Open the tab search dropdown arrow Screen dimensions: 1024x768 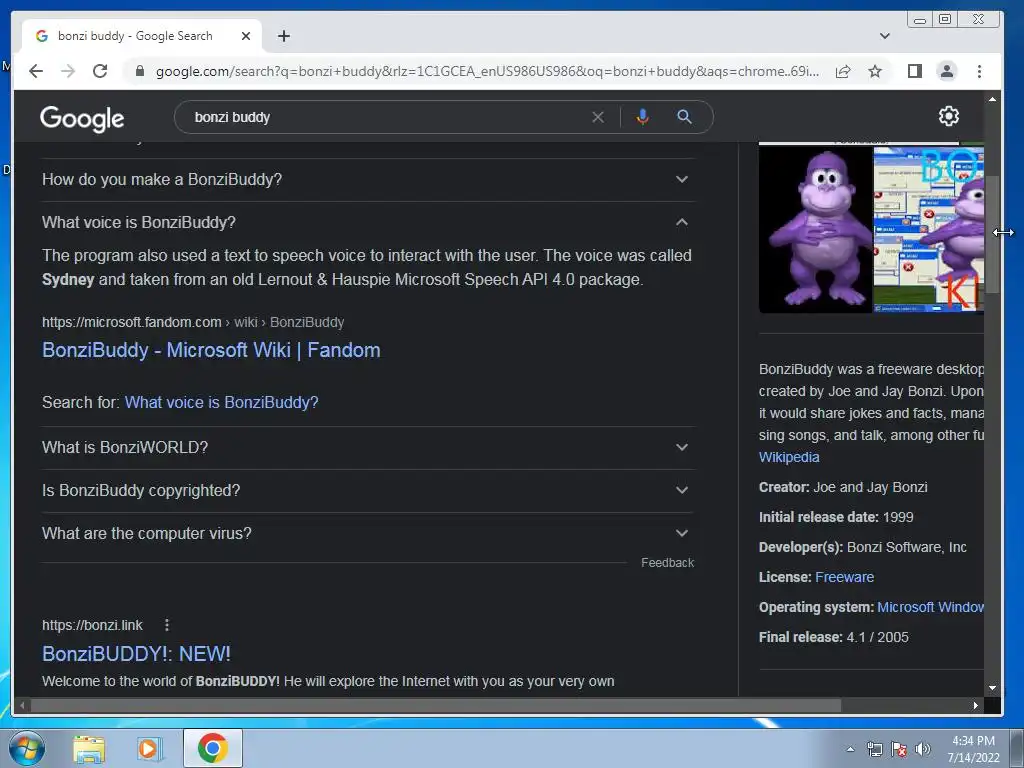[885, 36]
